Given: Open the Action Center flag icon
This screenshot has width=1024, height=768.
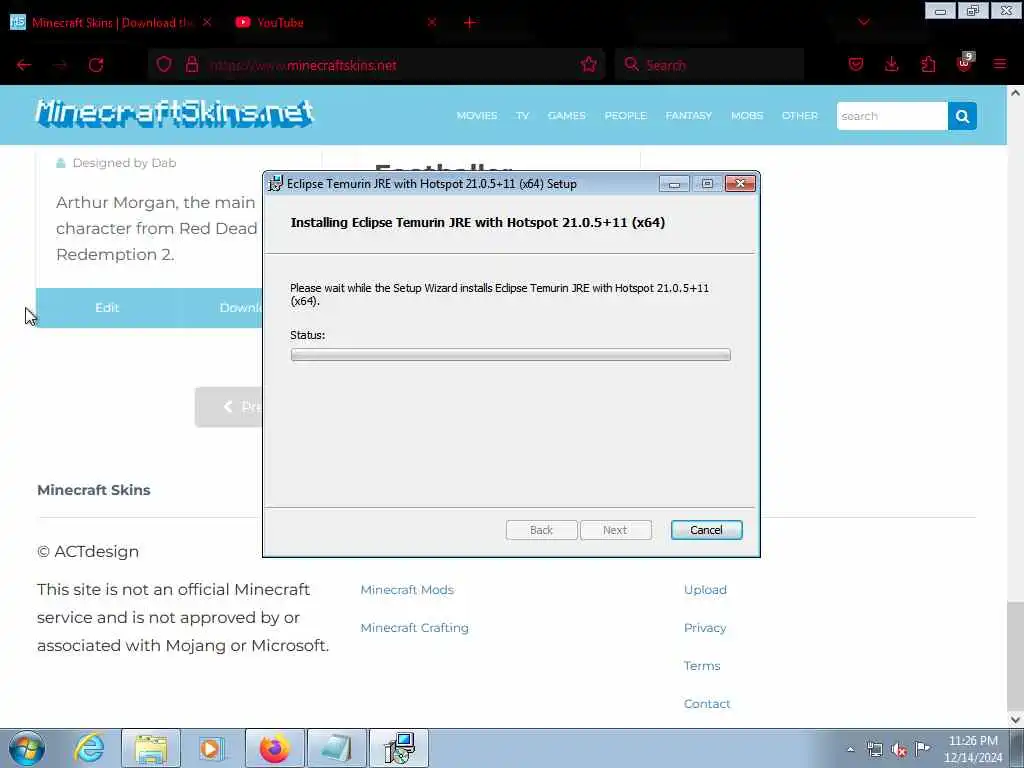Looking at the screenshot, I should [x=922, y=749].
